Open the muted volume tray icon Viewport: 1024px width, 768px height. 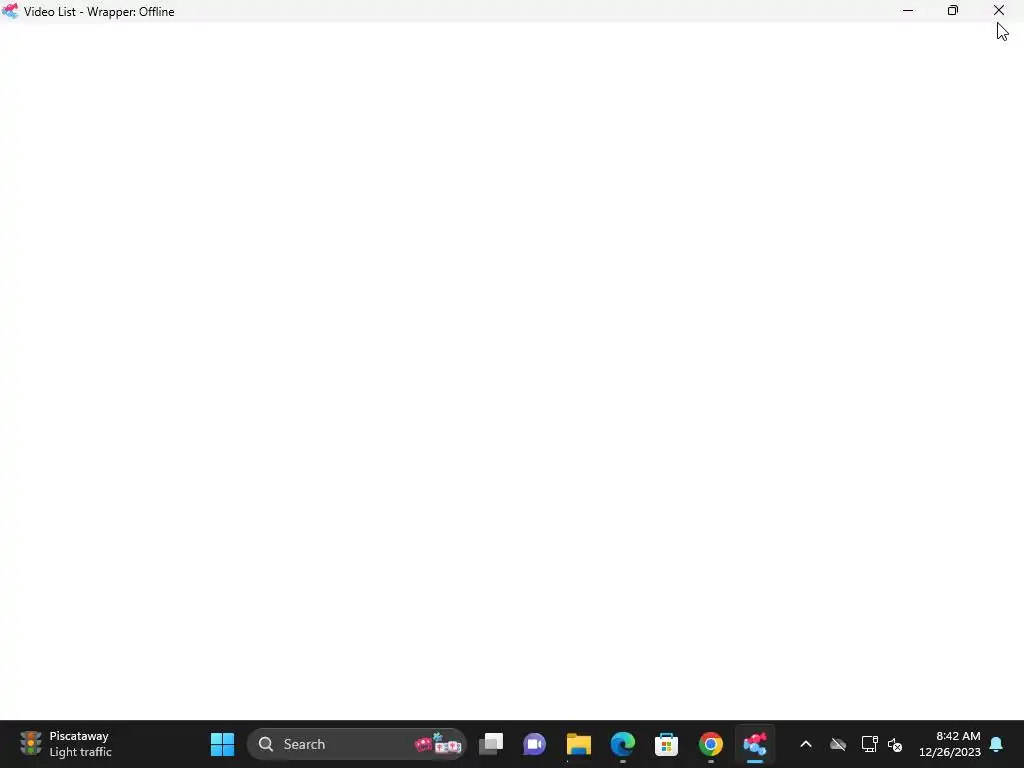pos(895,744)
